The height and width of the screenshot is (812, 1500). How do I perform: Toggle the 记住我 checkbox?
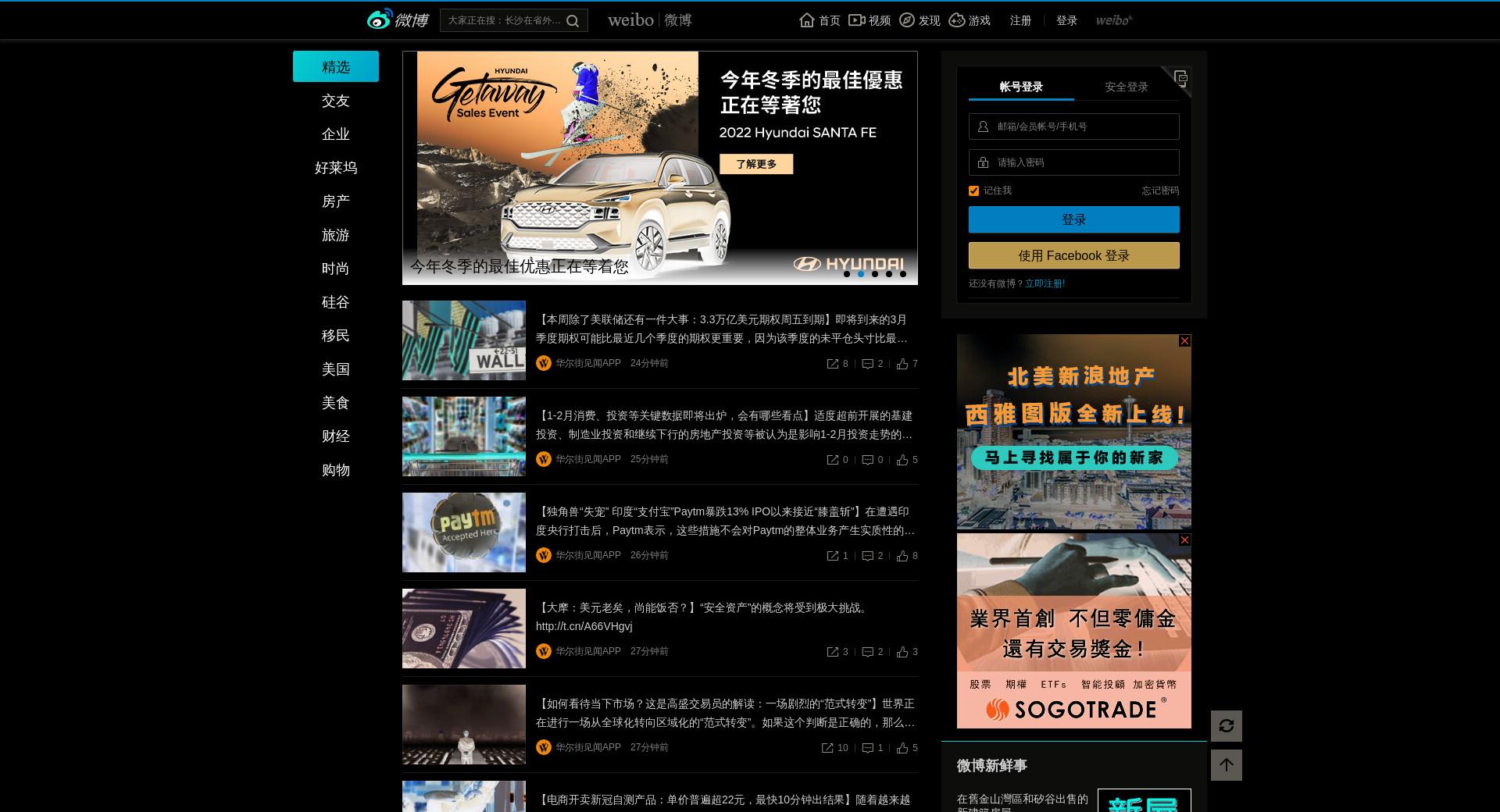point(973,191)
